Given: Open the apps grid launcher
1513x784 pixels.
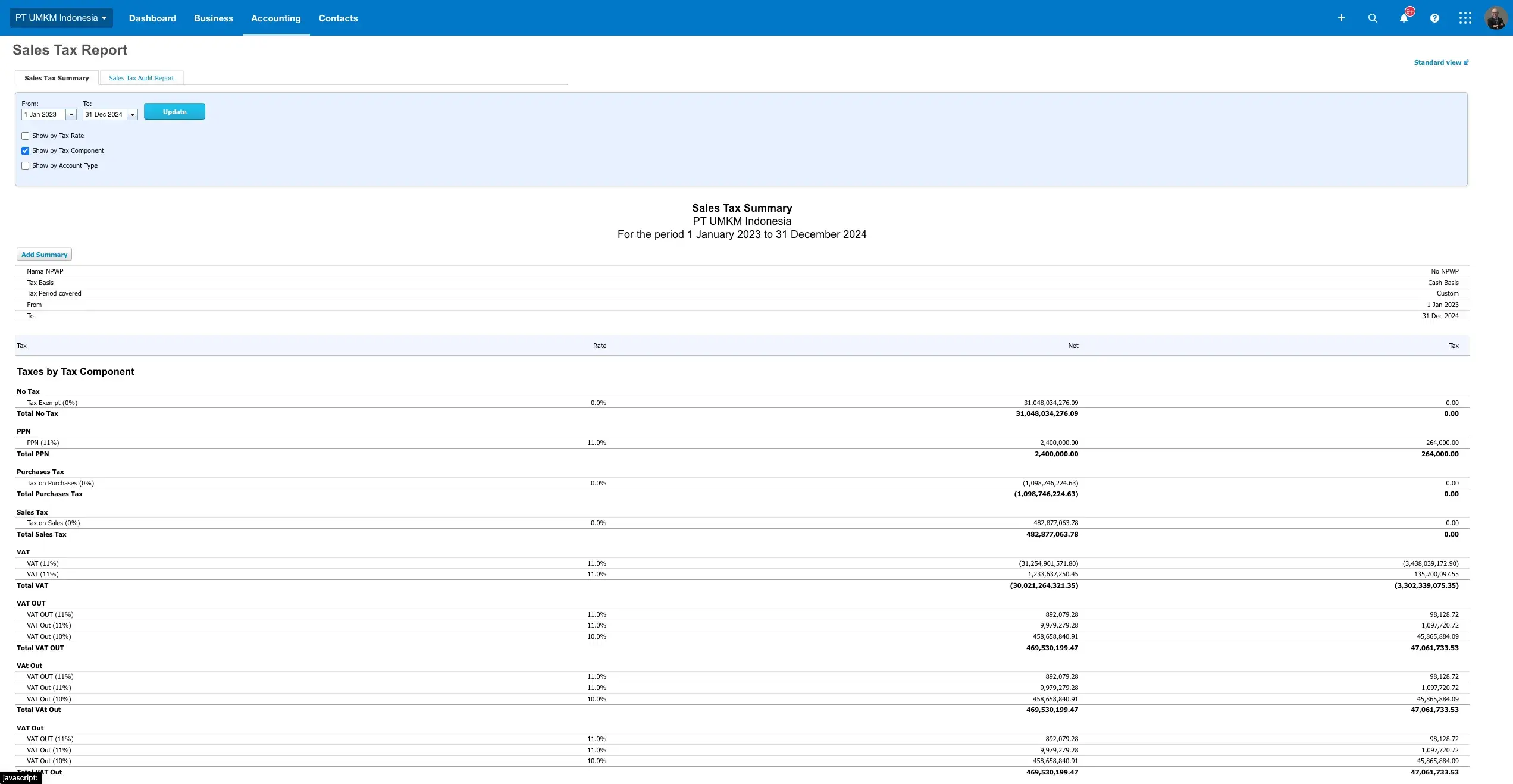Looking at the screenshot, I should (x=1465, y=18).
